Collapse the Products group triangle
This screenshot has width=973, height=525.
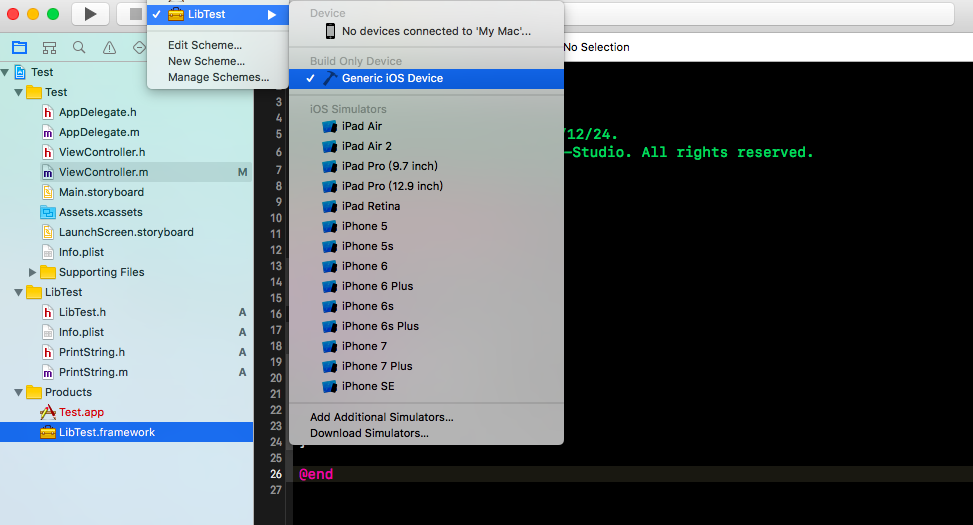pyautogui.click(x=19, y=392)
